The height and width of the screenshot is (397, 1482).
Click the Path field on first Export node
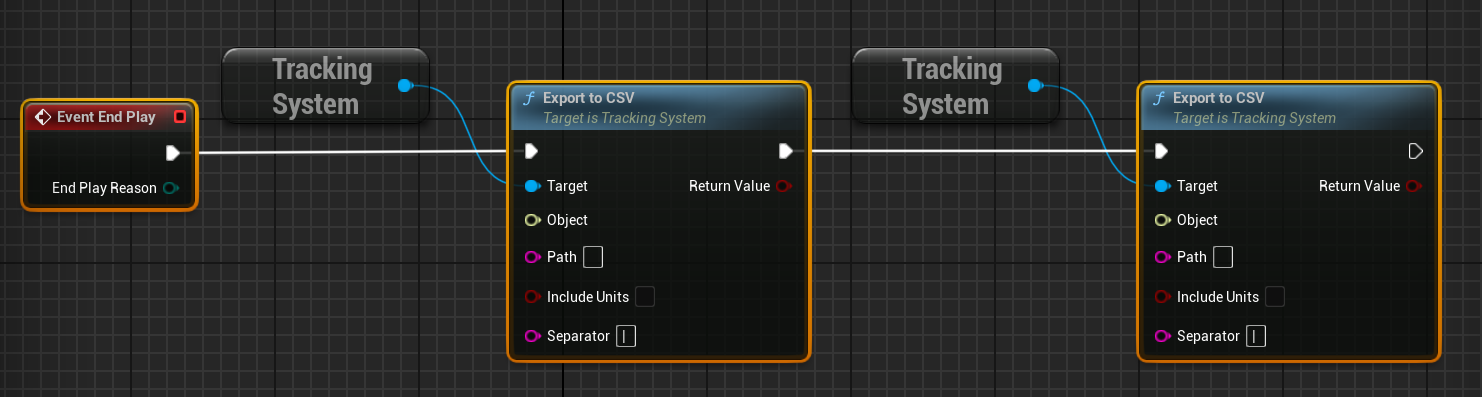[x=593, y=257]
